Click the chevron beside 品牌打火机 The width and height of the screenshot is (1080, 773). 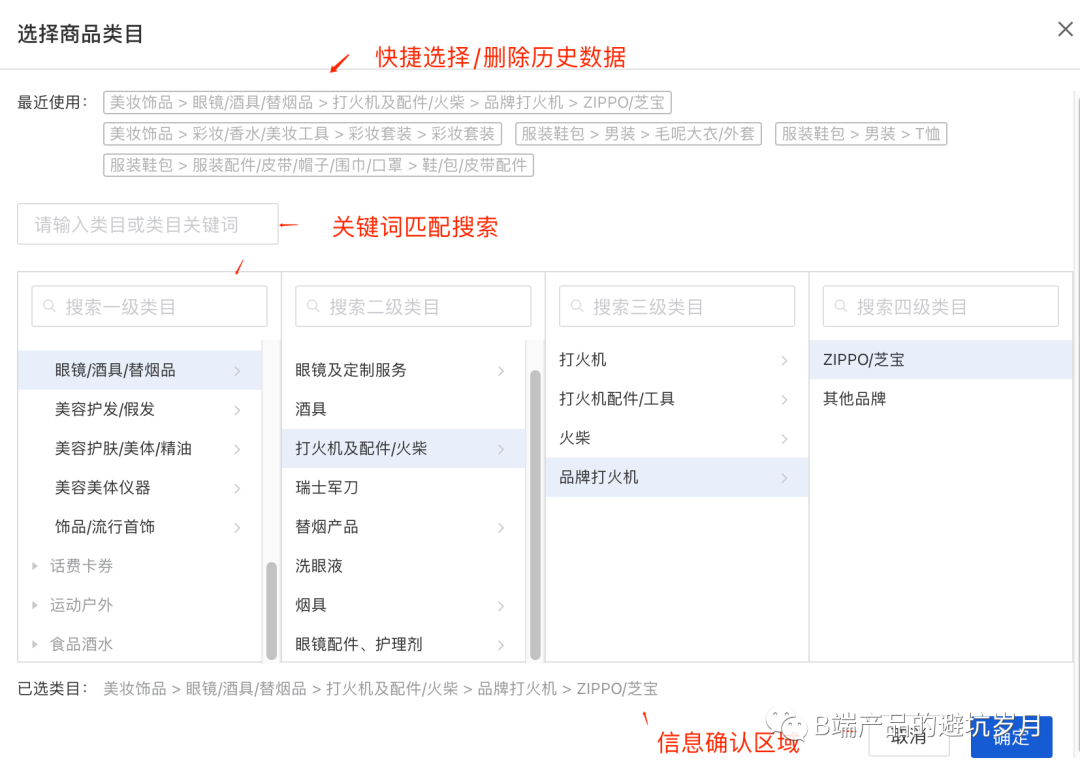(x=782, y=477)
